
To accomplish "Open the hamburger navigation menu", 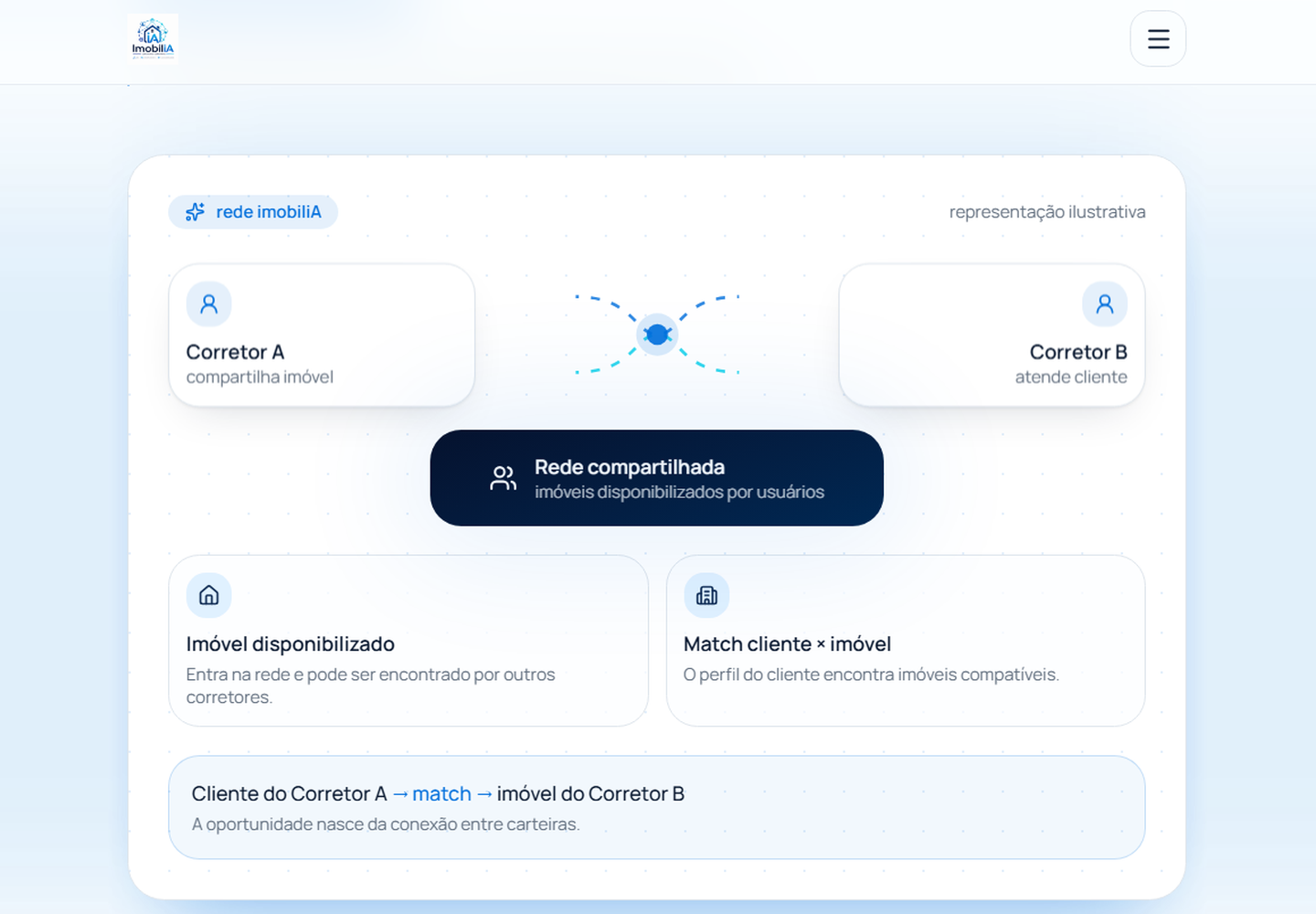I will point(1158,38).
